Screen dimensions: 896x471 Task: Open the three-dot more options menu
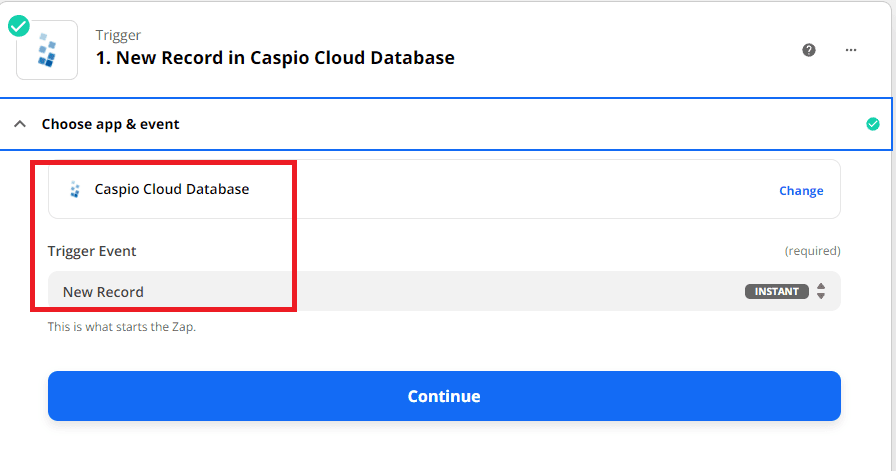pos(851,50)
